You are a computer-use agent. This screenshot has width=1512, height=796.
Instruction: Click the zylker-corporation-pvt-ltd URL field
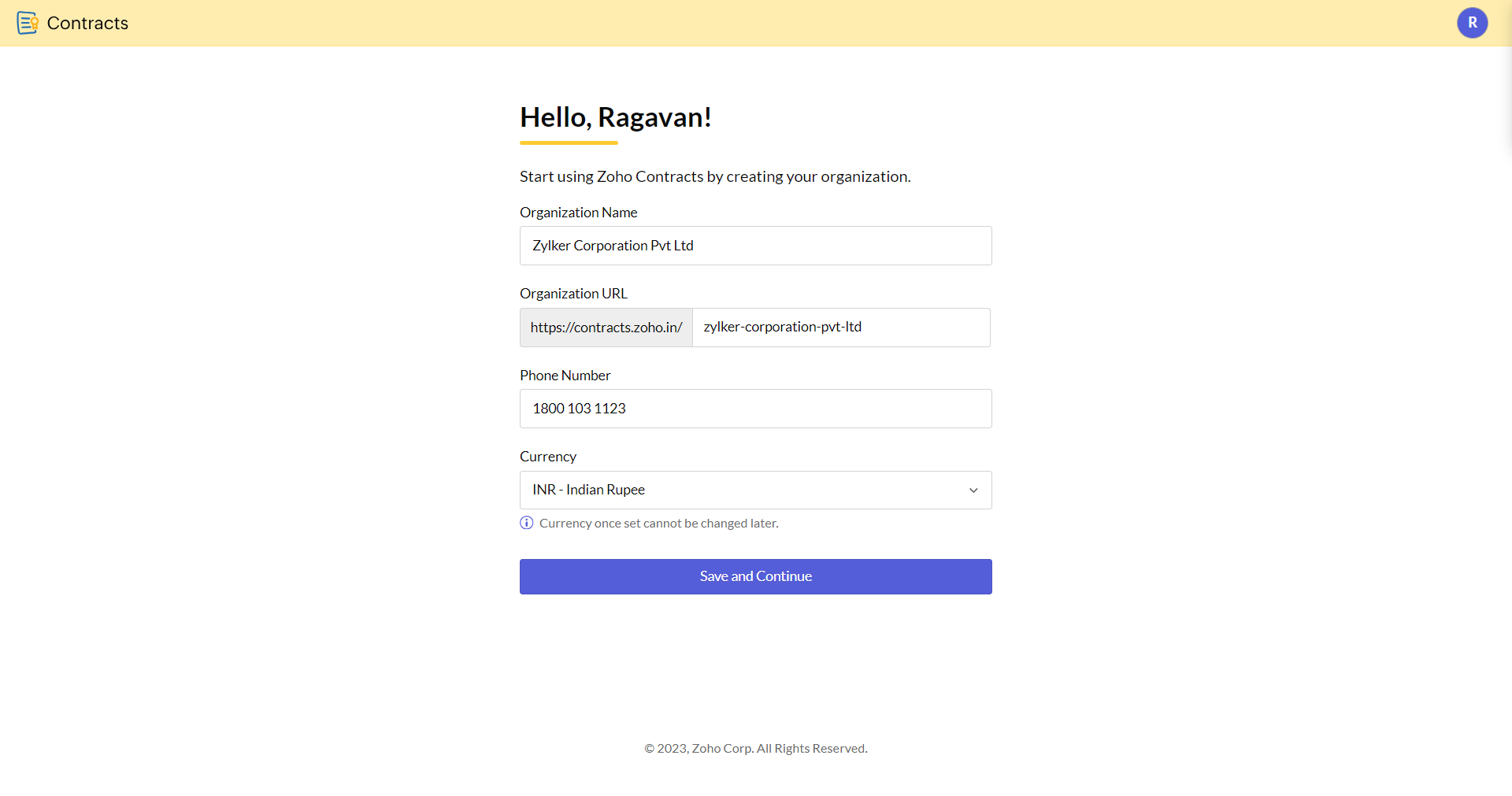pyautogui.click(x=840, y=328)
